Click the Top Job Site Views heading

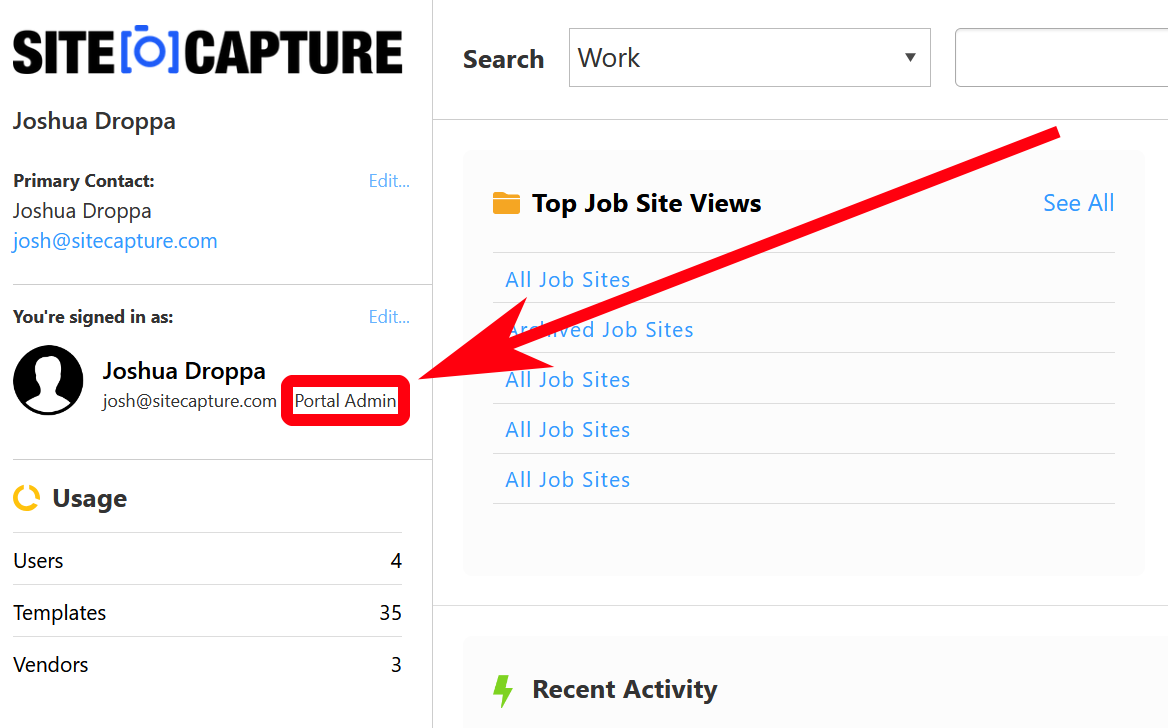tap(647, 203)
